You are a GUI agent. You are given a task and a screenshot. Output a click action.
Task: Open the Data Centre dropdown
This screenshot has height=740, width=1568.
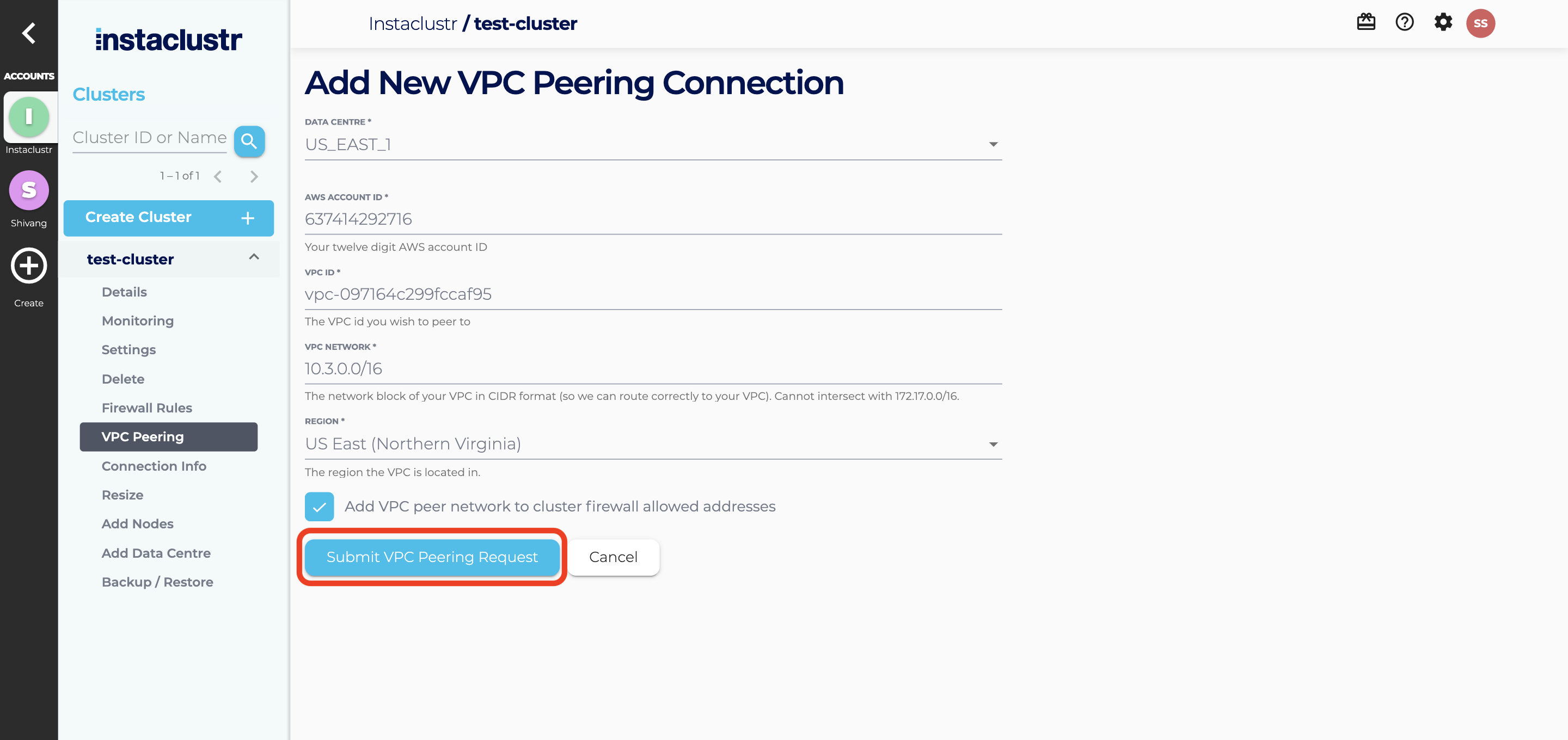(653, 144)
